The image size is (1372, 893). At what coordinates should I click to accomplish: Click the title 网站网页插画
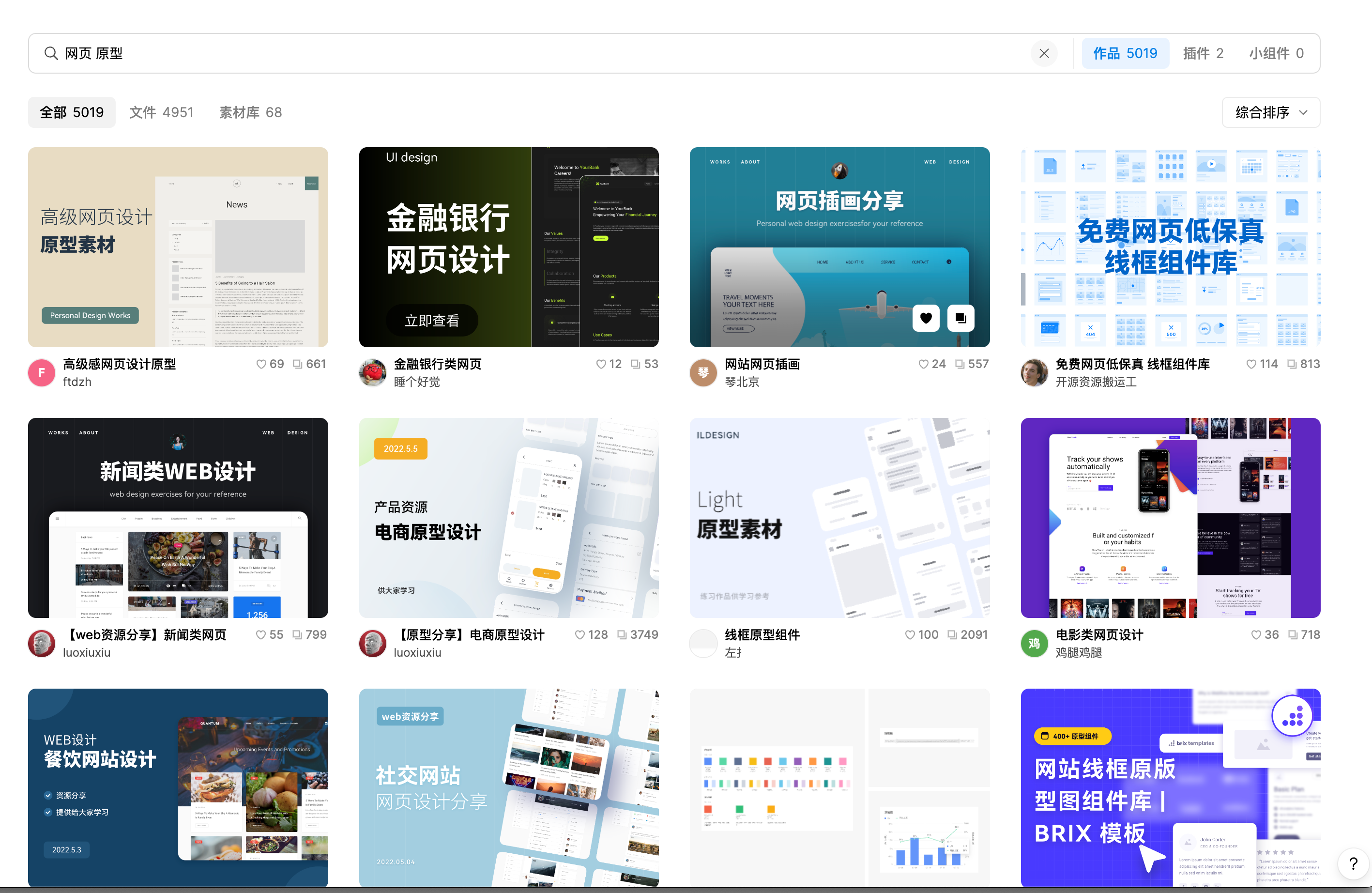(x=762, y=364)
